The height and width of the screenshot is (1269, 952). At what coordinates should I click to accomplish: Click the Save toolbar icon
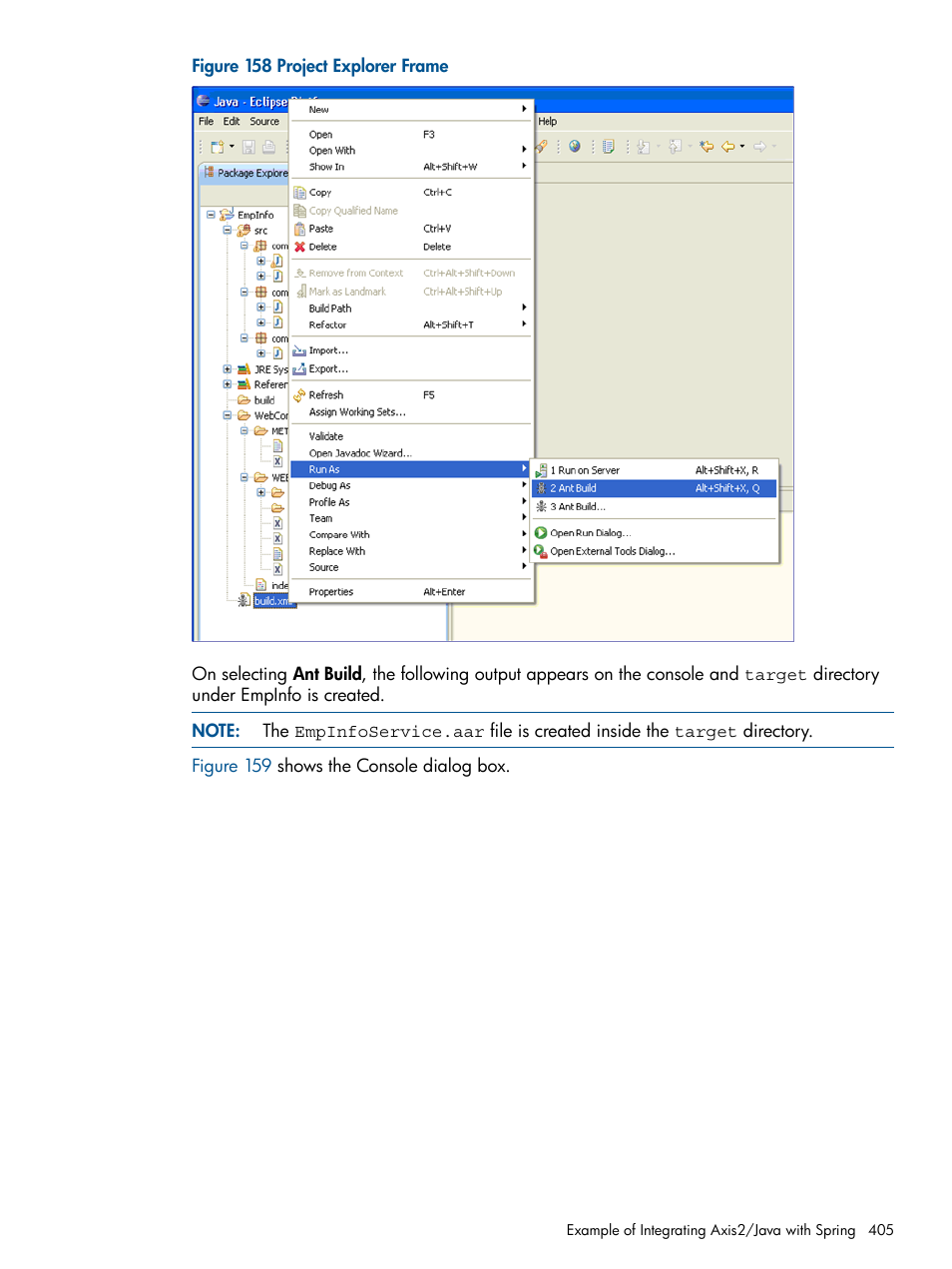click(249, 147)
